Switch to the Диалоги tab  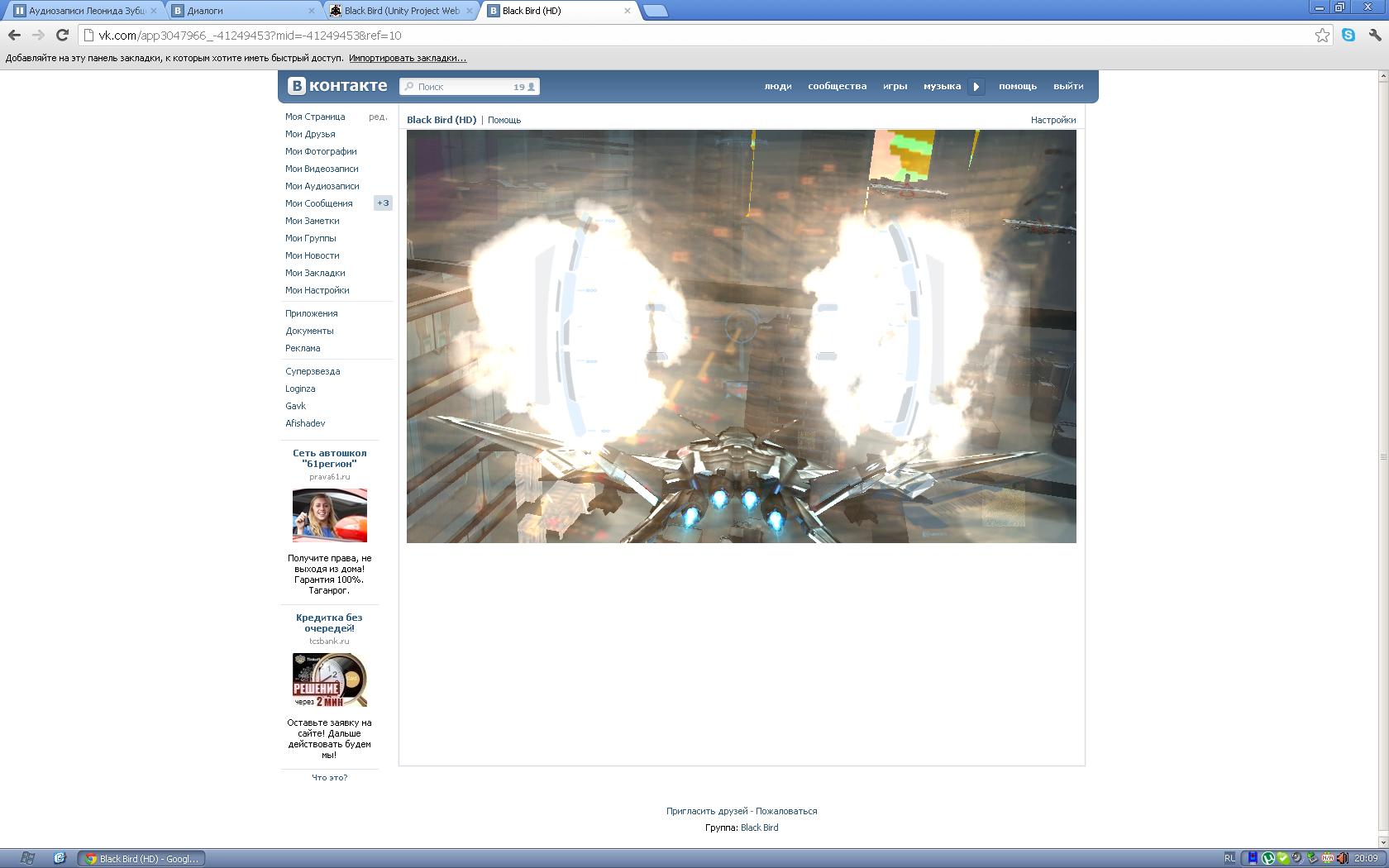(240, 11)
